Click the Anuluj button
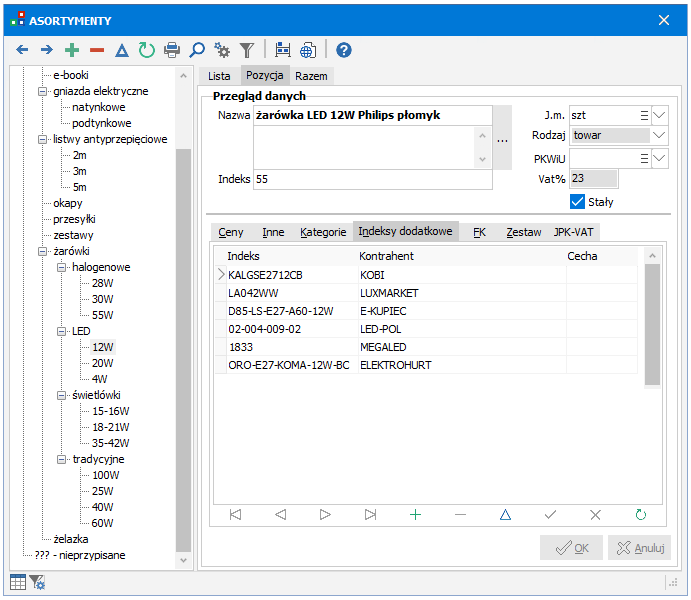The width and height of the screenshot is (691, 600). (x=639, y=548)
